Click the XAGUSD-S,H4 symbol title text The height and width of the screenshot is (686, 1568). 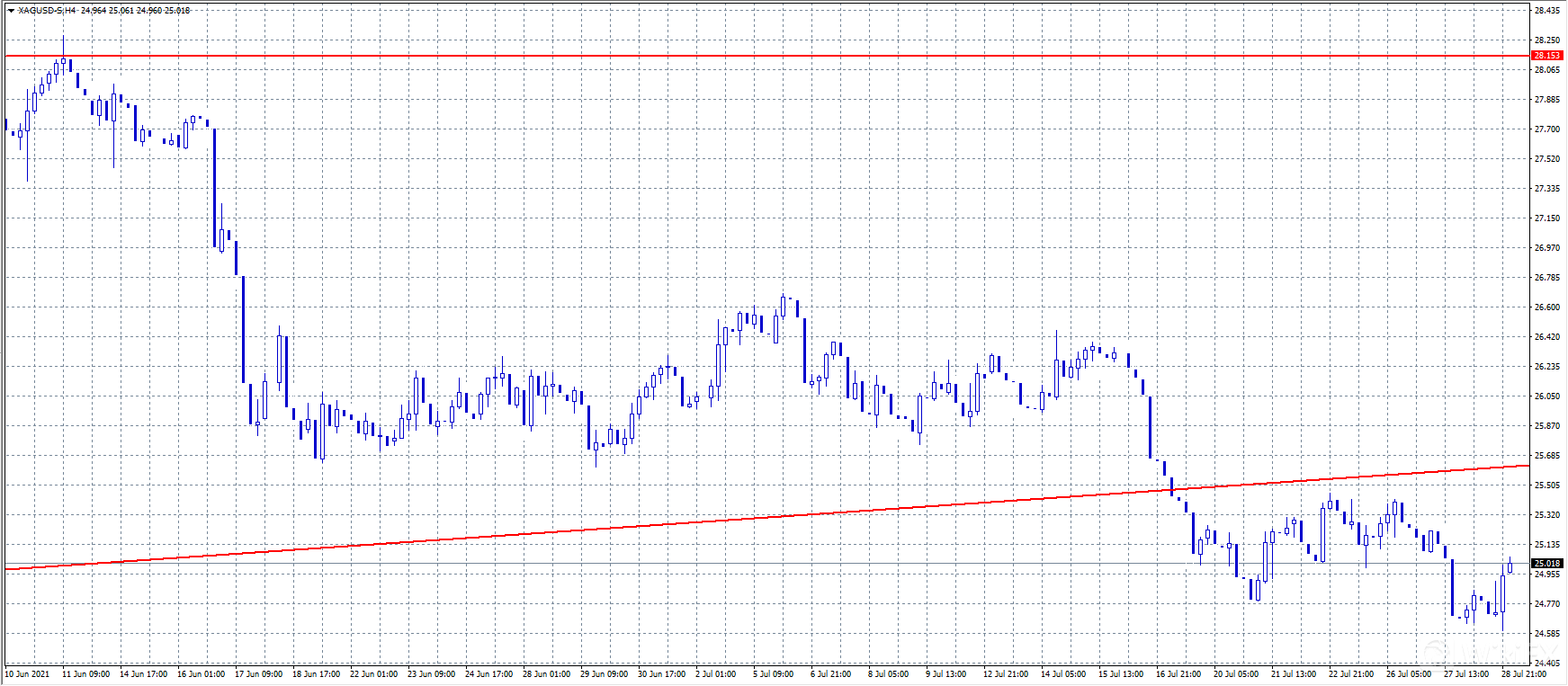click(x=47, y=11)
